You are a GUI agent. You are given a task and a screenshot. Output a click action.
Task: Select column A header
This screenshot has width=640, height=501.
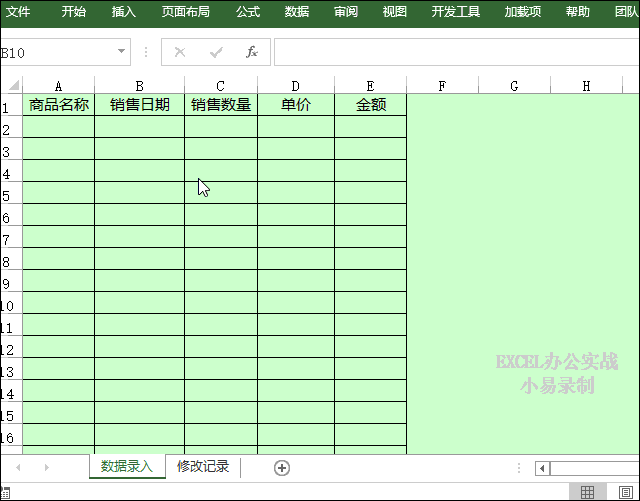tap(58, 86)
